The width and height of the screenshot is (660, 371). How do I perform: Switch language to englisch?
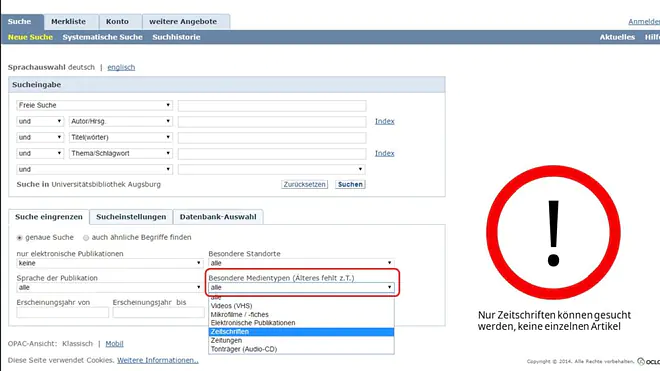(121, 67)
